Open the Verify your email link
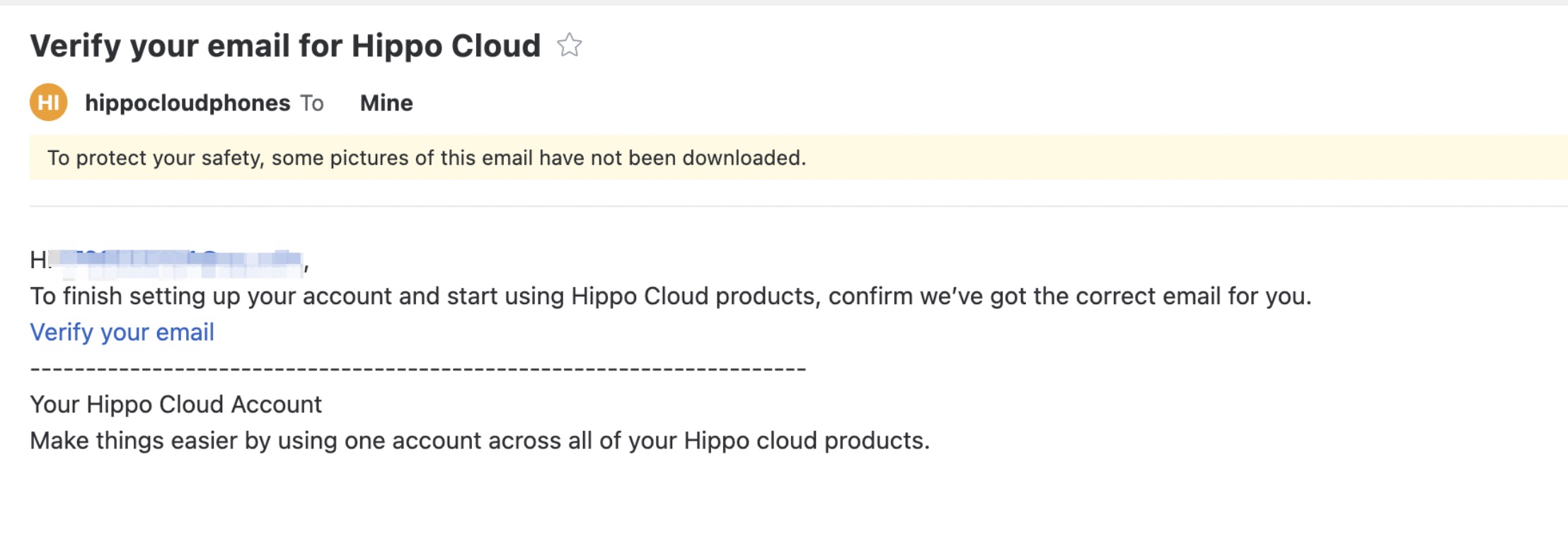 122,332
